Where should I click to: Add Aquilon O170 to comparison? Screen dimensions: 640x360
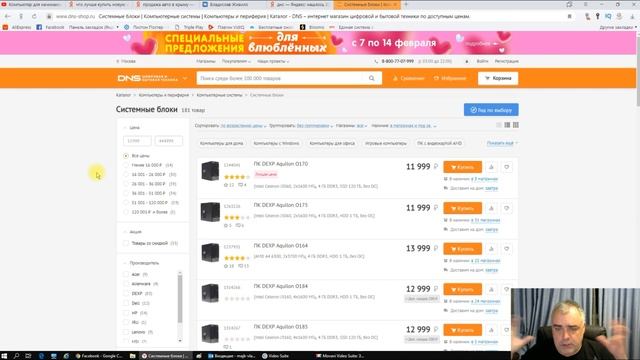[x=491, y=167]
